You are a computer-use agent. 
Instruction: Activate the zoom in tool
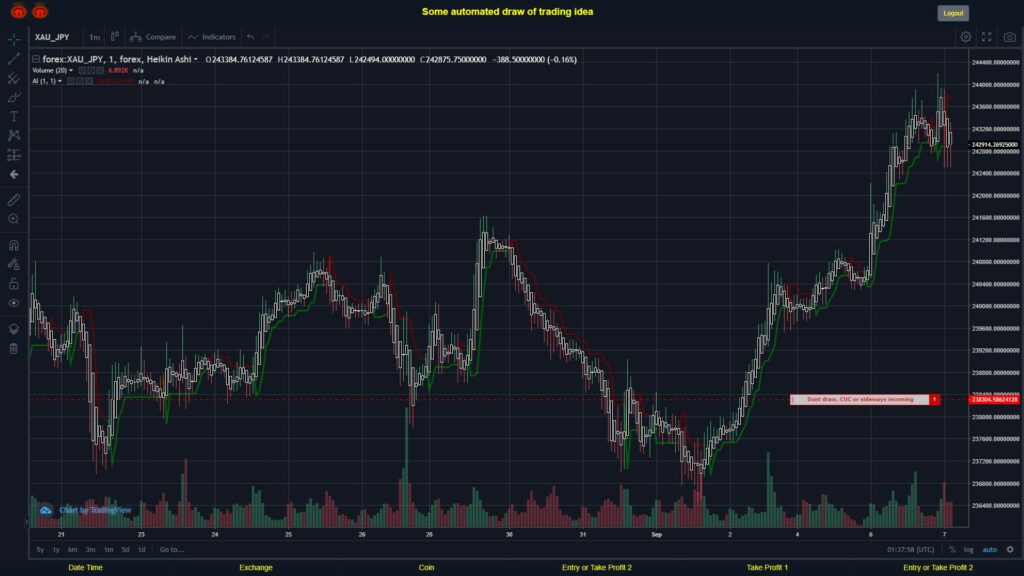click(14, 219)
